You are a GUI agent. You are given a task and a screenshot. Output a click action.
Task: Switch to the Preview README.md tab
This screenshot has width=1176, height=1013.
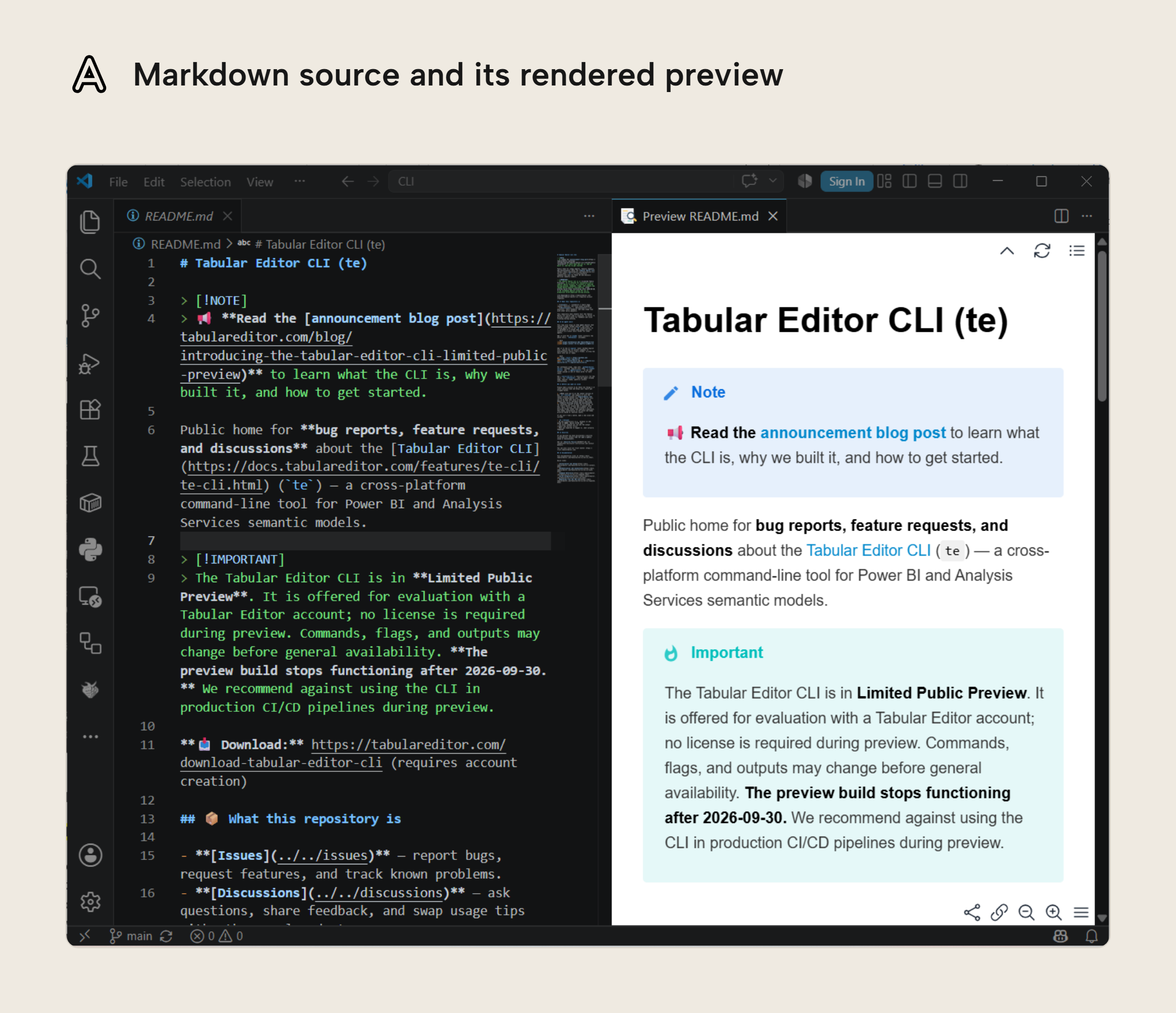click(700, 216)
